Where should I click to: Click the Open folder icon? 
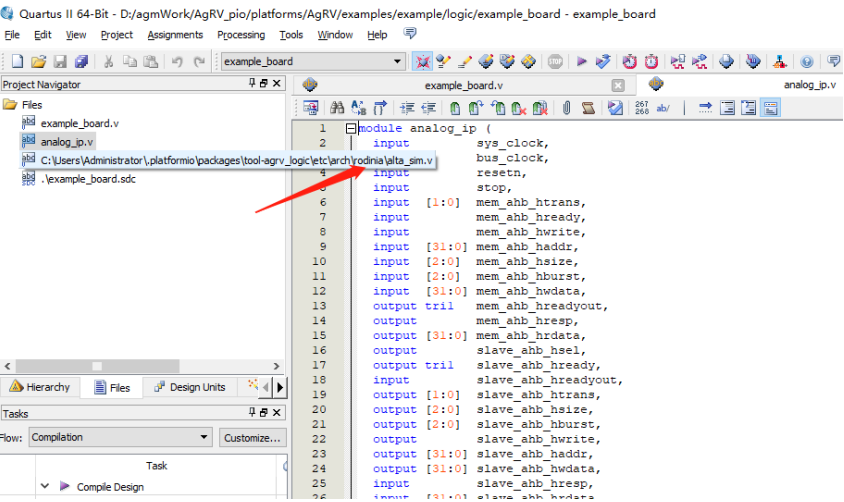[x=37, y=61]
